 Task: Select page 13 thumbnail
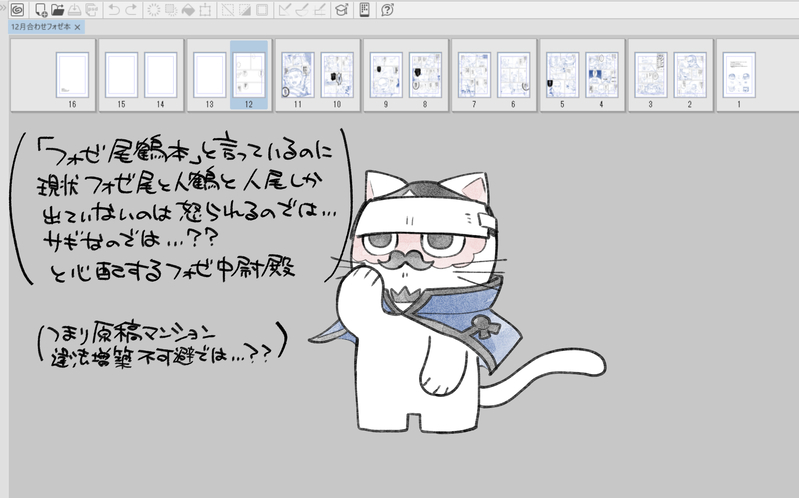pos(209,75)
